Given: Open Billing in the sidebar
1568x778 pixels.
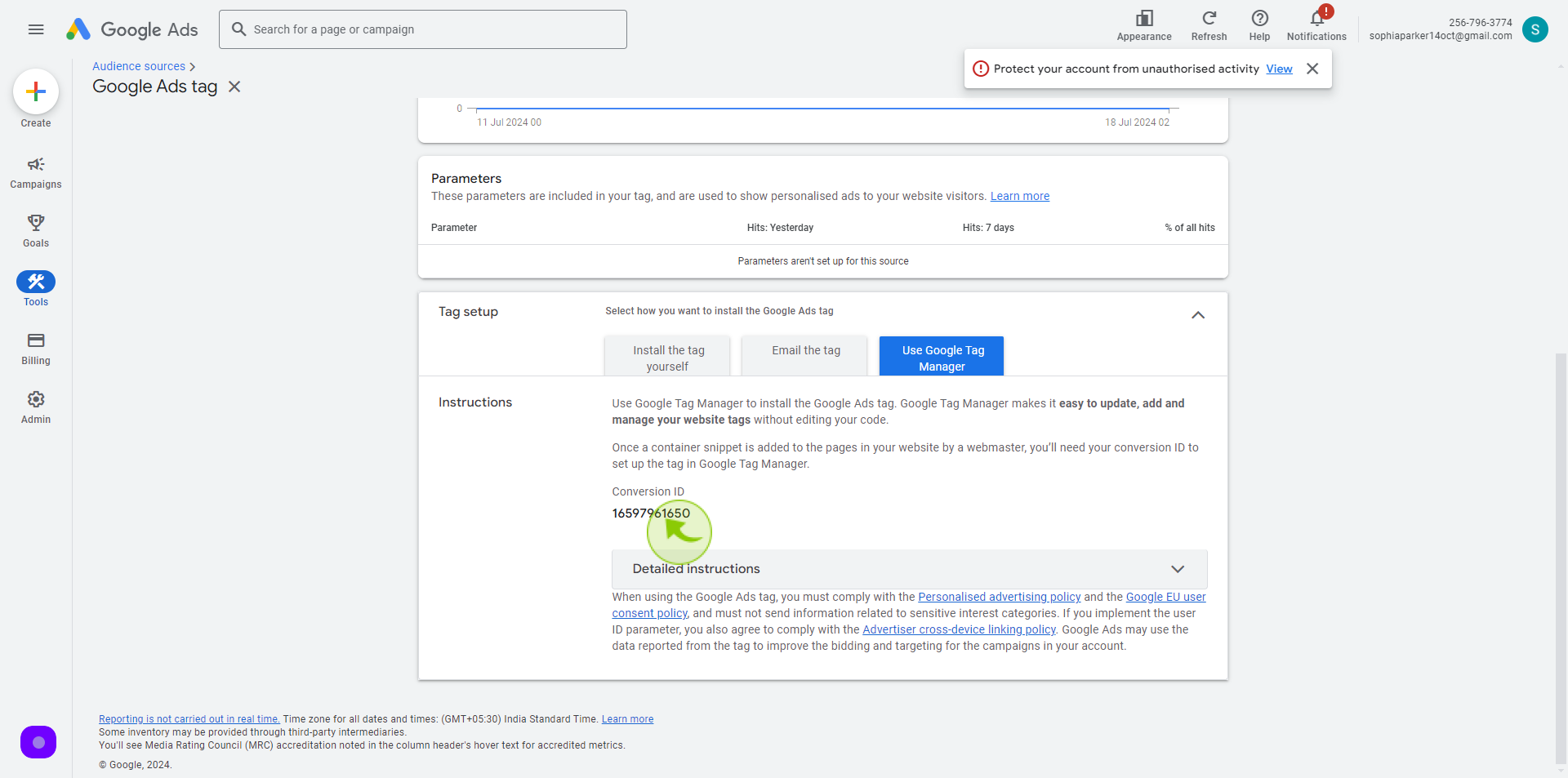Looking at the screenshot, I should pyautogui.click(x=36, y=349).
